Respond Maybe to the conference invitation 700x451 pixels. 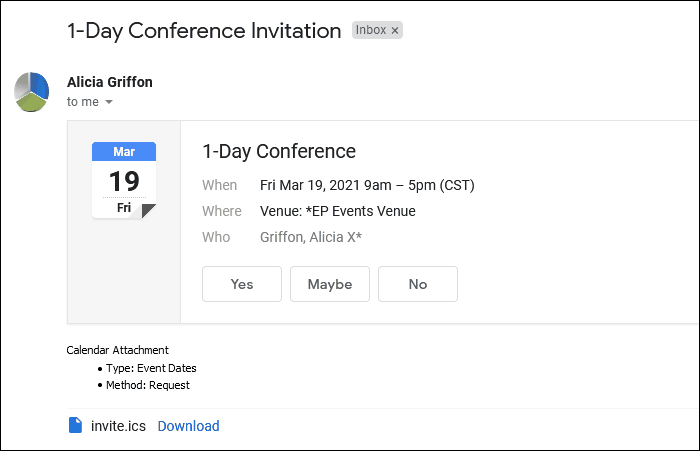330,284
